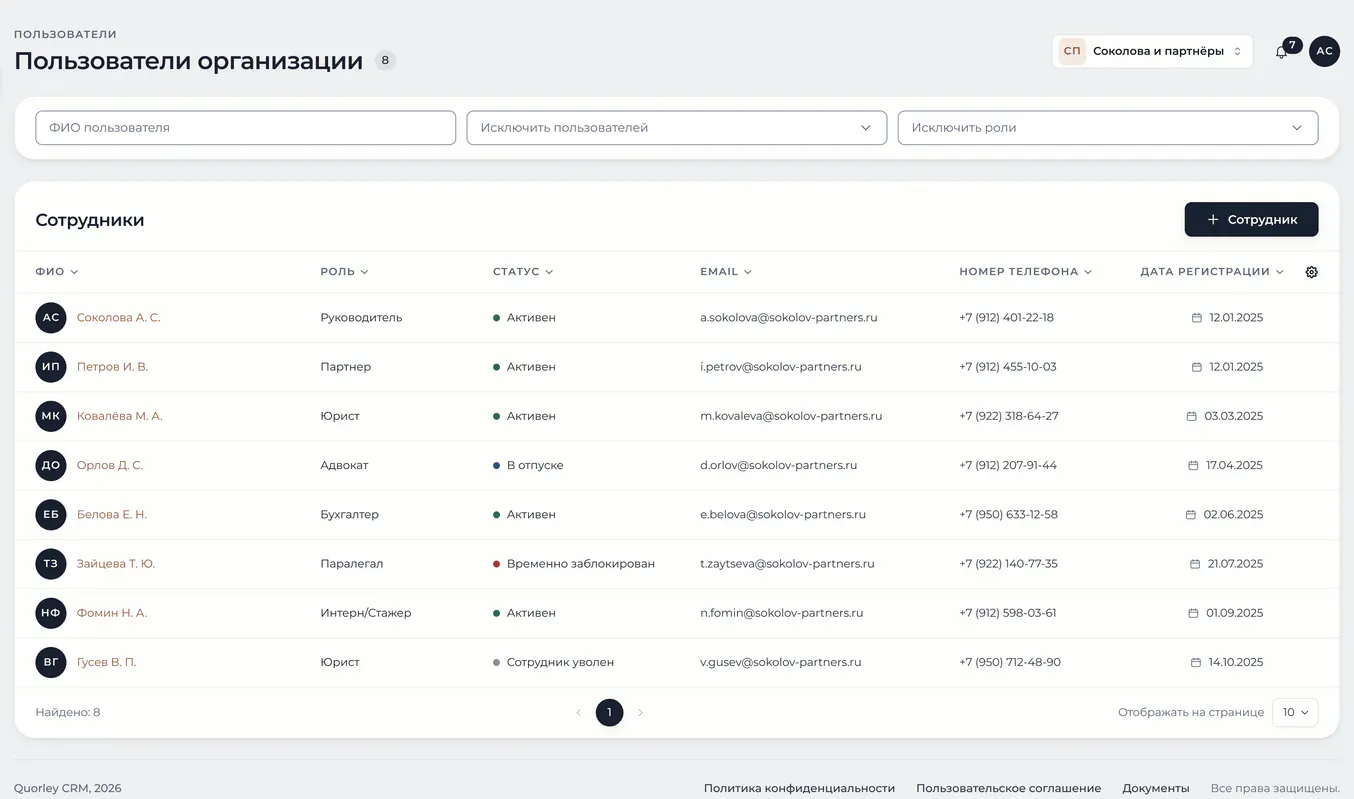Viewport: 1354px width, 799px height.
Task: Open Пользовательское соглашение link
Action: tap(1008, 788)
